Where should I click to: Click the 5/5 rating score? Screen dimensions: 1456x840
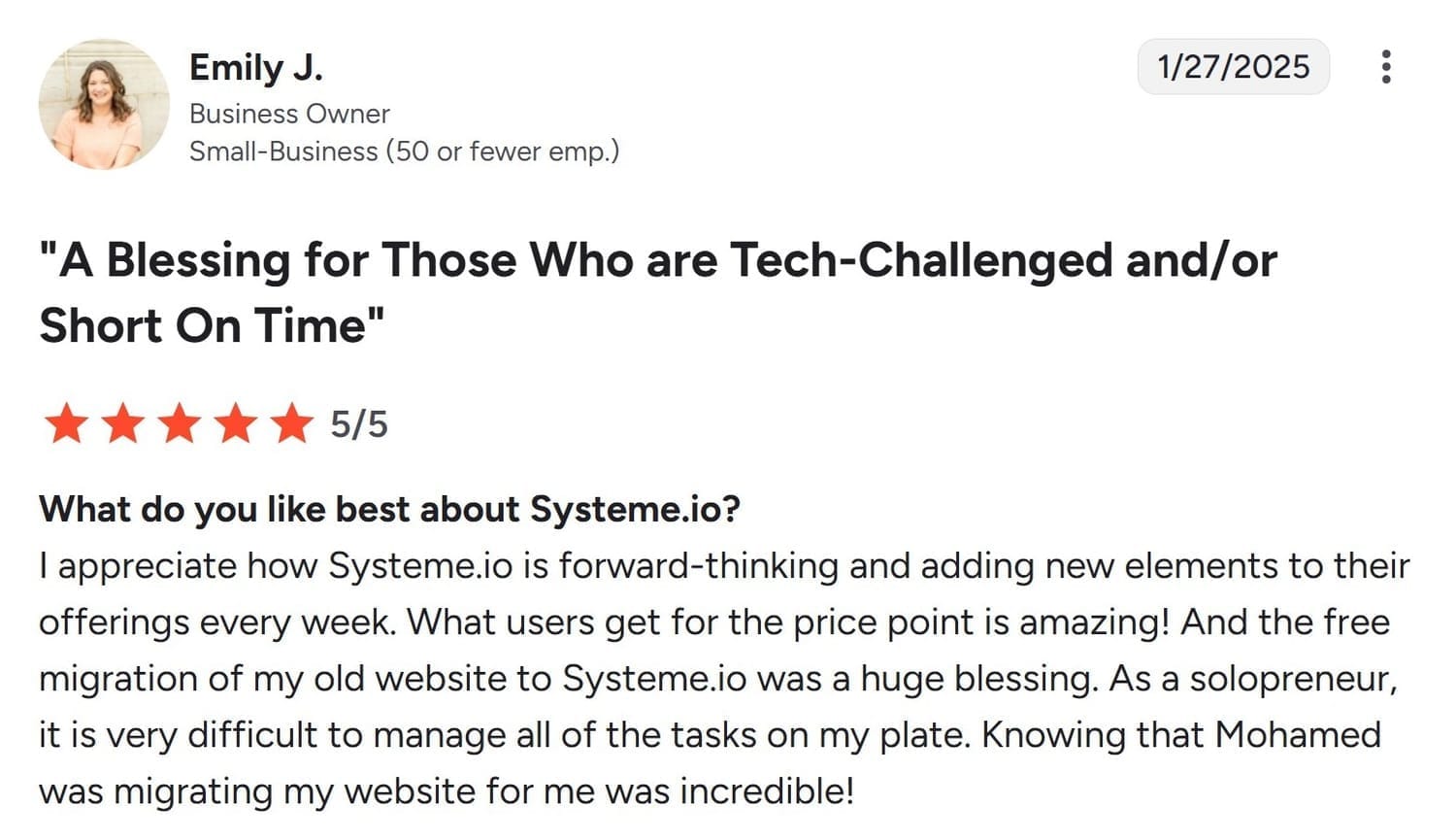point(359,424)
